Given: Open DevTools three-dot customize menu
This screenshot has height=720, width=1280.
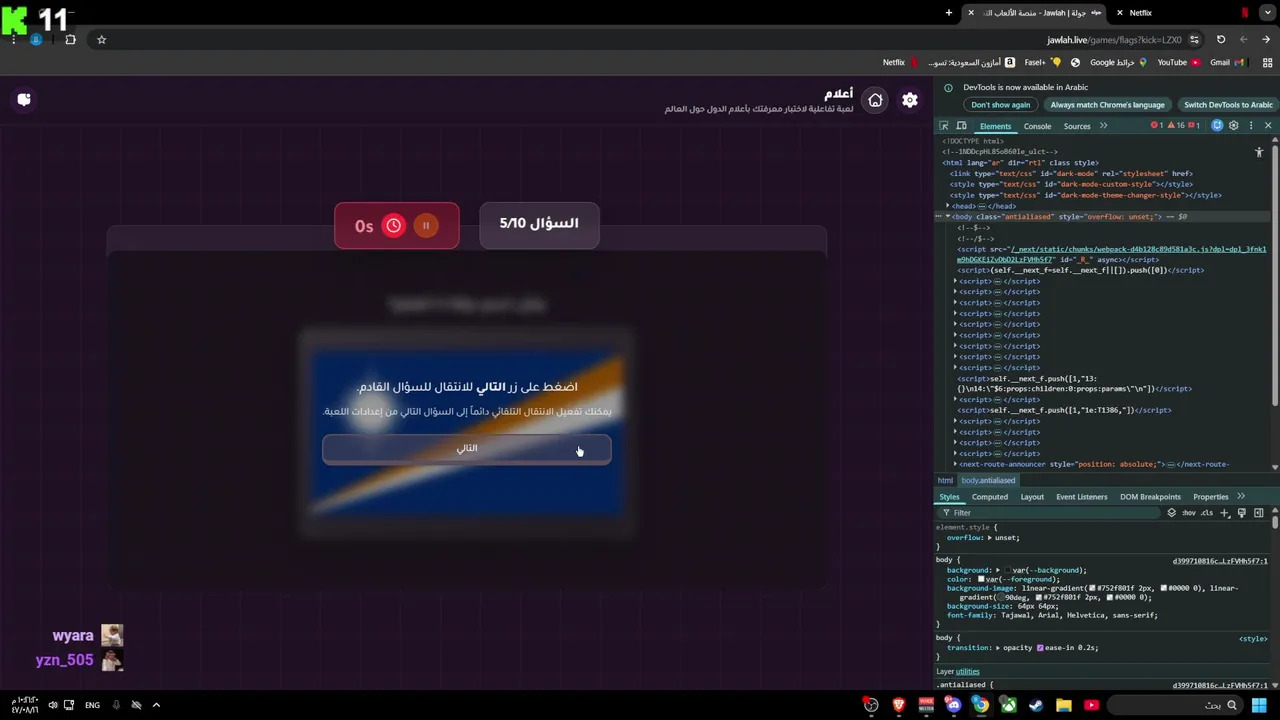Looking at the screenshot, I should [x=1251, y=126].
